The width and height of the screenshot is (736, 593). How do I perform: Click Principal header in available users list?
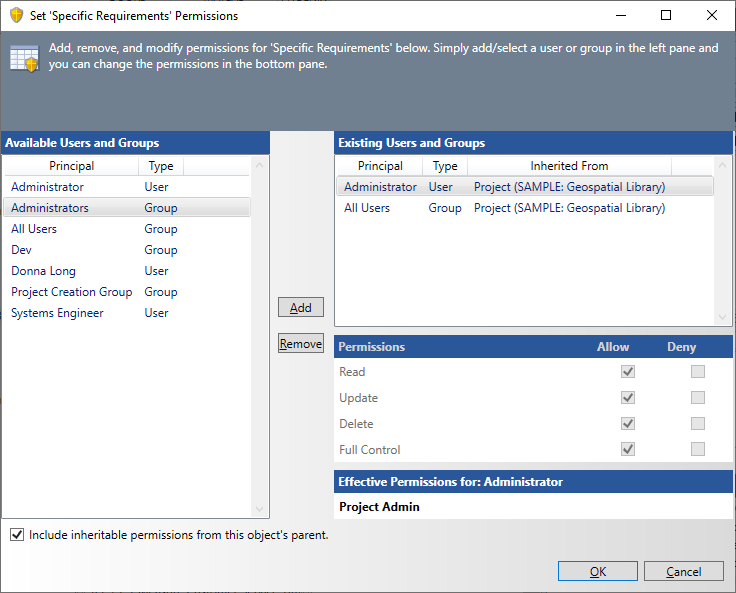point(72,166)
